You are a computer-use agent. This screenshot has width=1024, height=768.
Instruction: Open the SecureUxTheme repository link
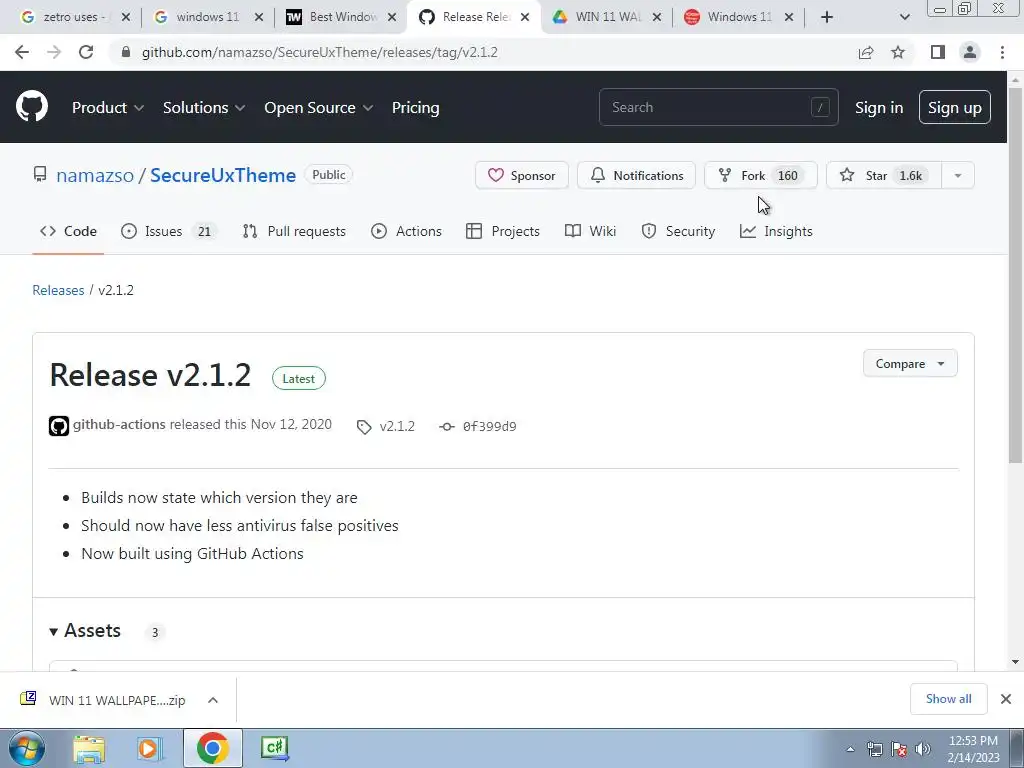coord(223,176)
